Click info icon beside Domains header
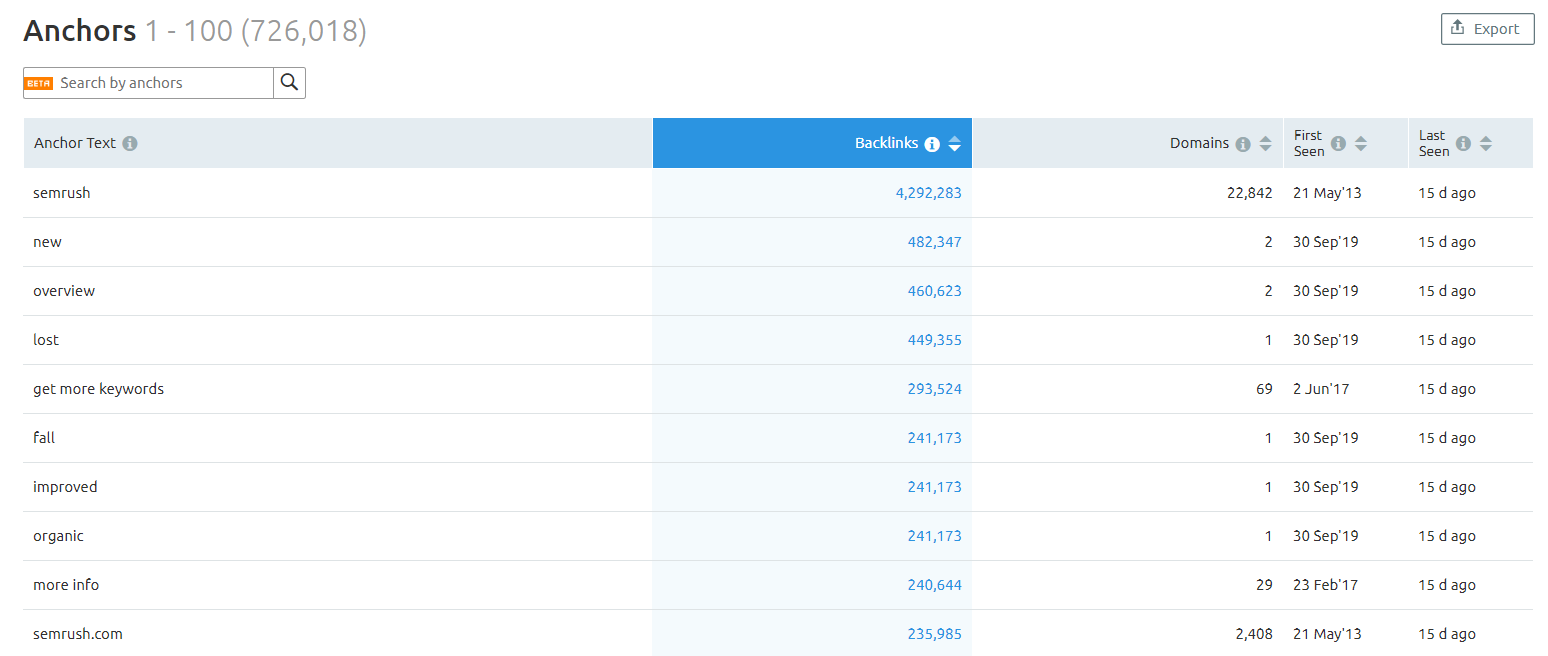Viewport: 1548px width, 656px height. point(1243,144)
